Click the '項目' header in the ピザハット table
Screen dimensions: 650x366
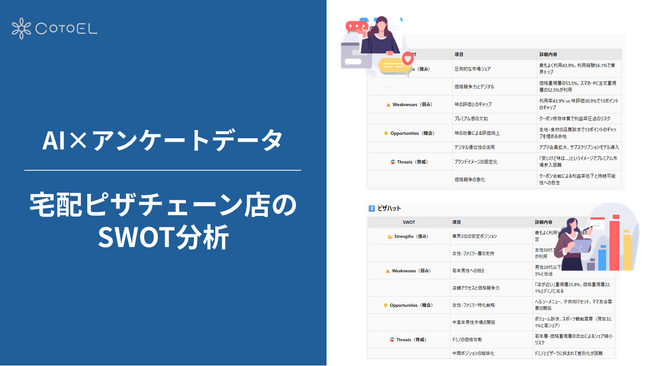click(456, 222)
